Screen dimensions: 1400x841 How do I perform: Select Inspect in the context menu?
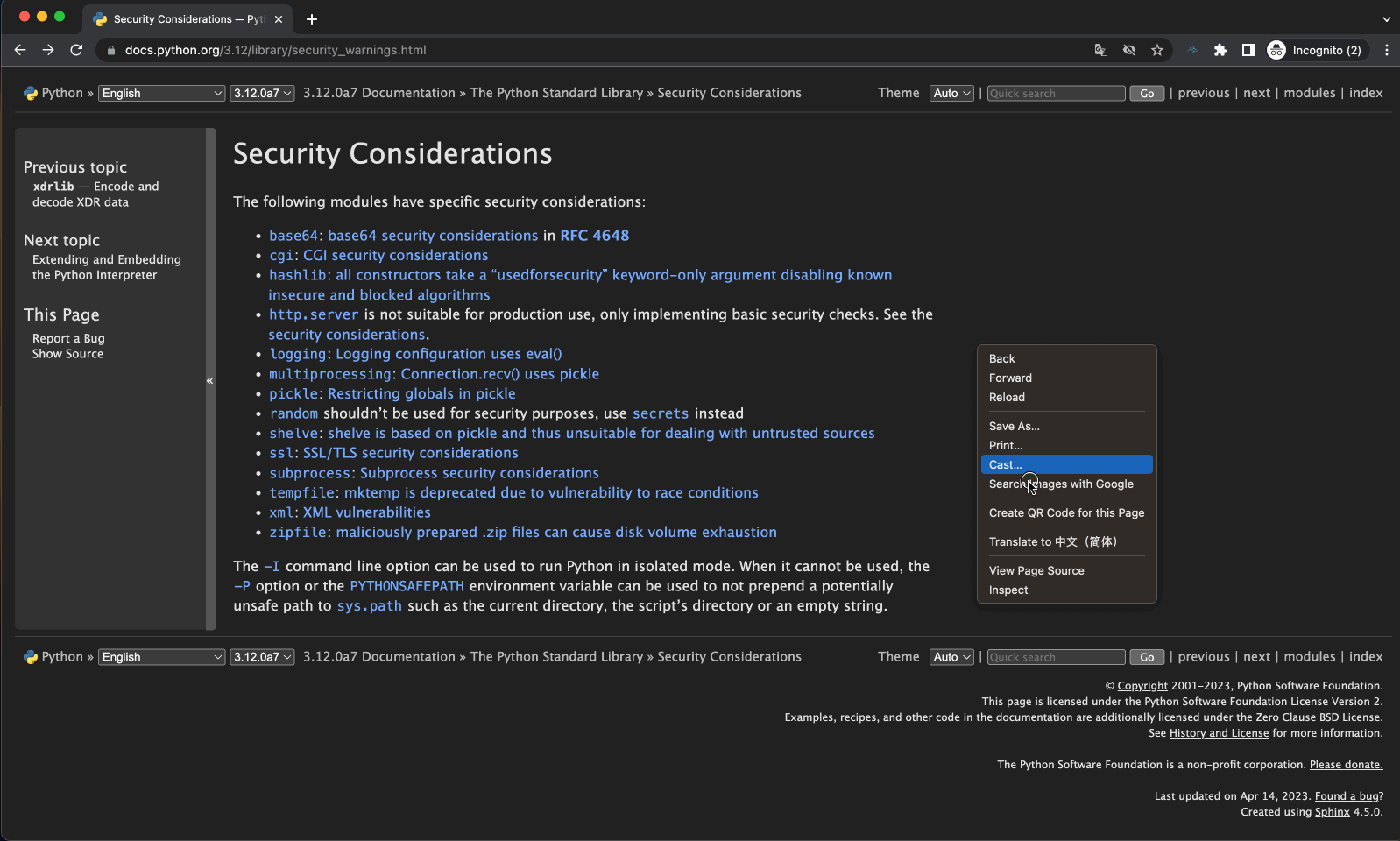1008,590
